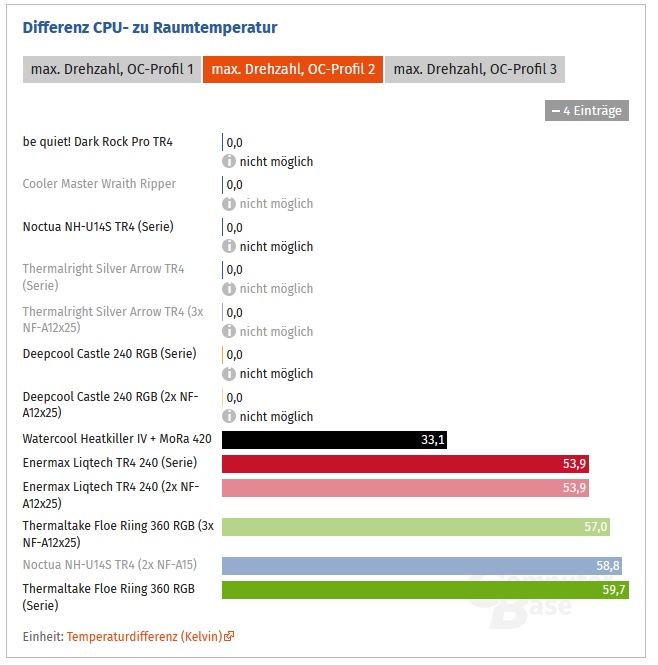
Task: Select Enermax Liqtech TR4 240 (2x NF-A12x25) label
Action: point(111,495)
